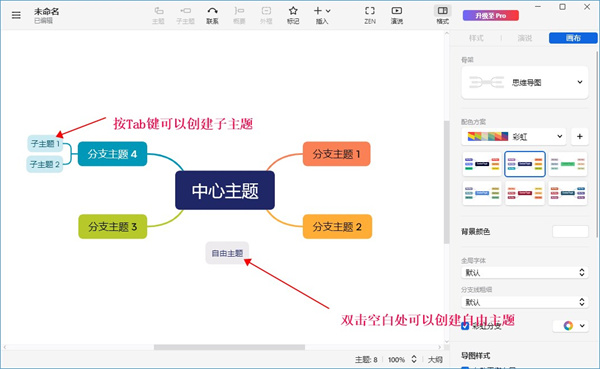The image size is (600, 369).
Task: Select the blue-center theme thumbnail in second row
Action: click(482, 193)
